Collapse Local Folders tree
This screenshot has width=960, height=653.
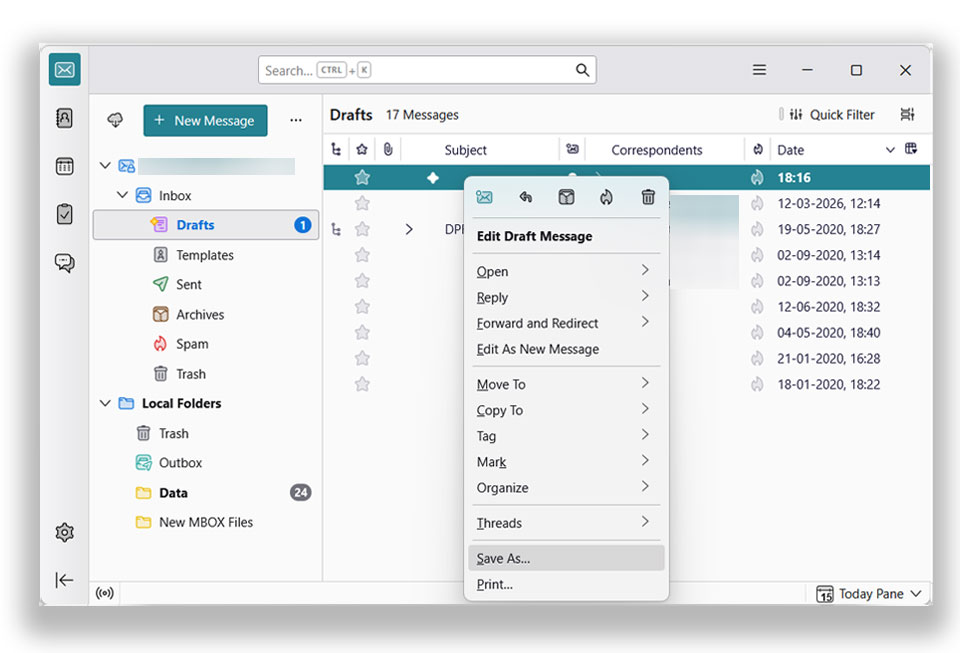click(x=105, y=403)
